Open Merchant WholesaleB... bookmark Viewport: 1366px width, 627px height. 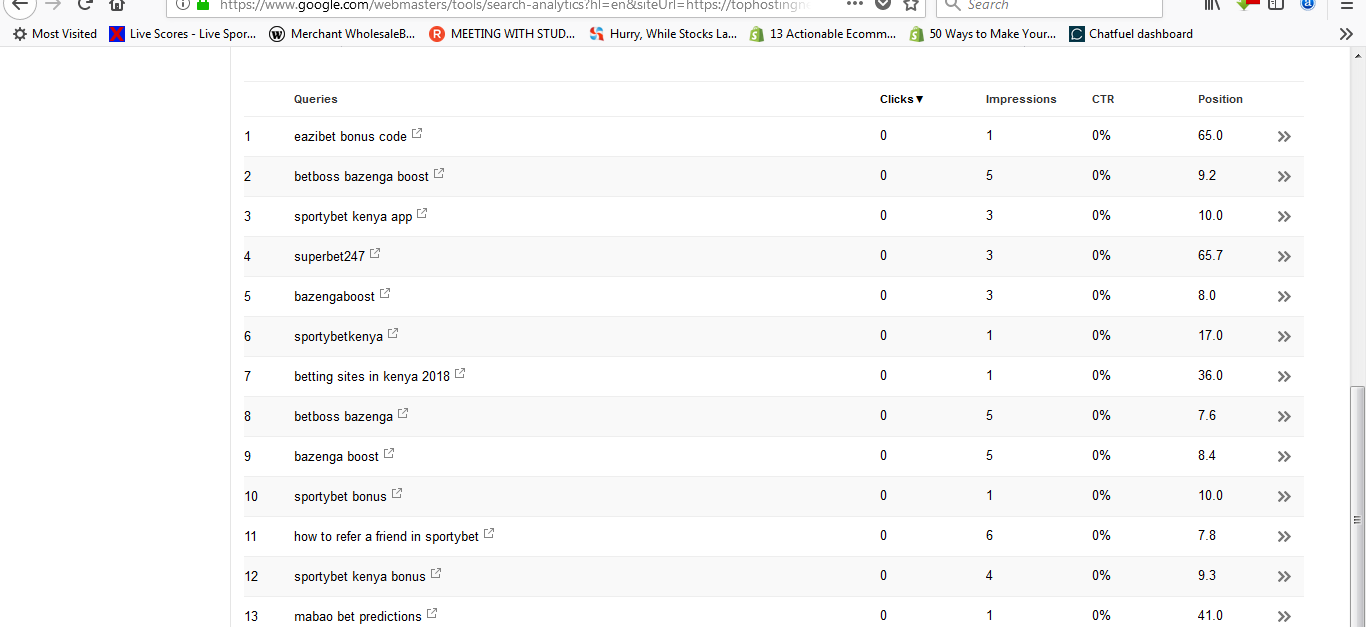(342, 34)
